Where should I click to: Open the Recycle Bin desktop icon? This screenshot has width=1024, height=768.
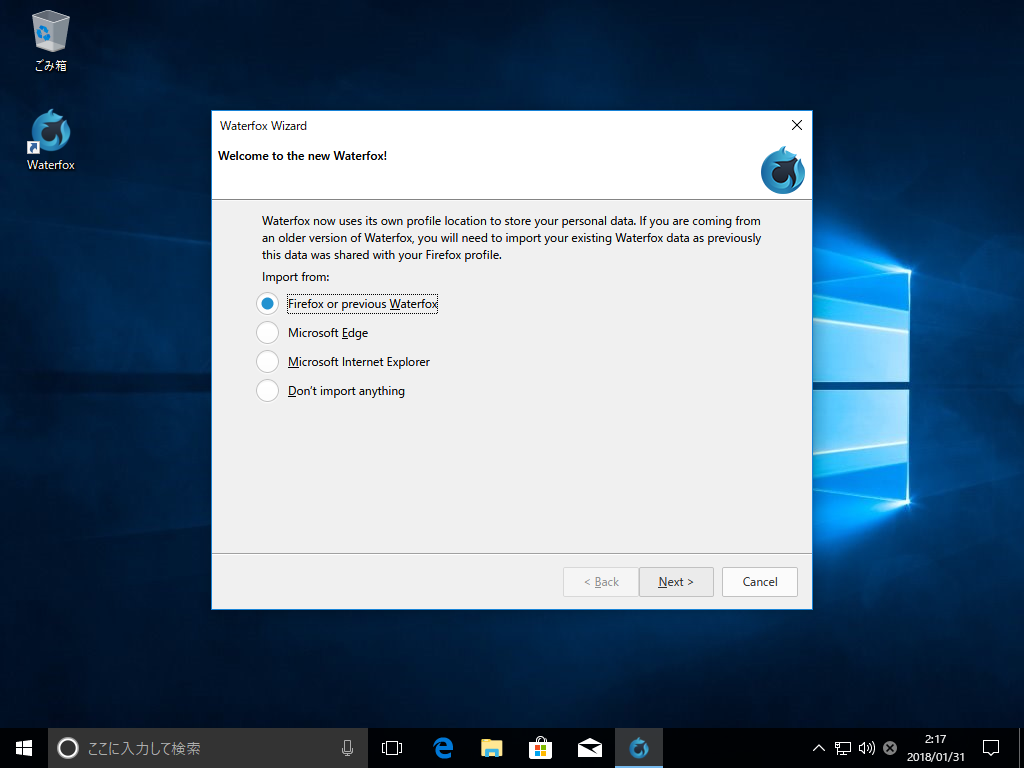point(50,40)
